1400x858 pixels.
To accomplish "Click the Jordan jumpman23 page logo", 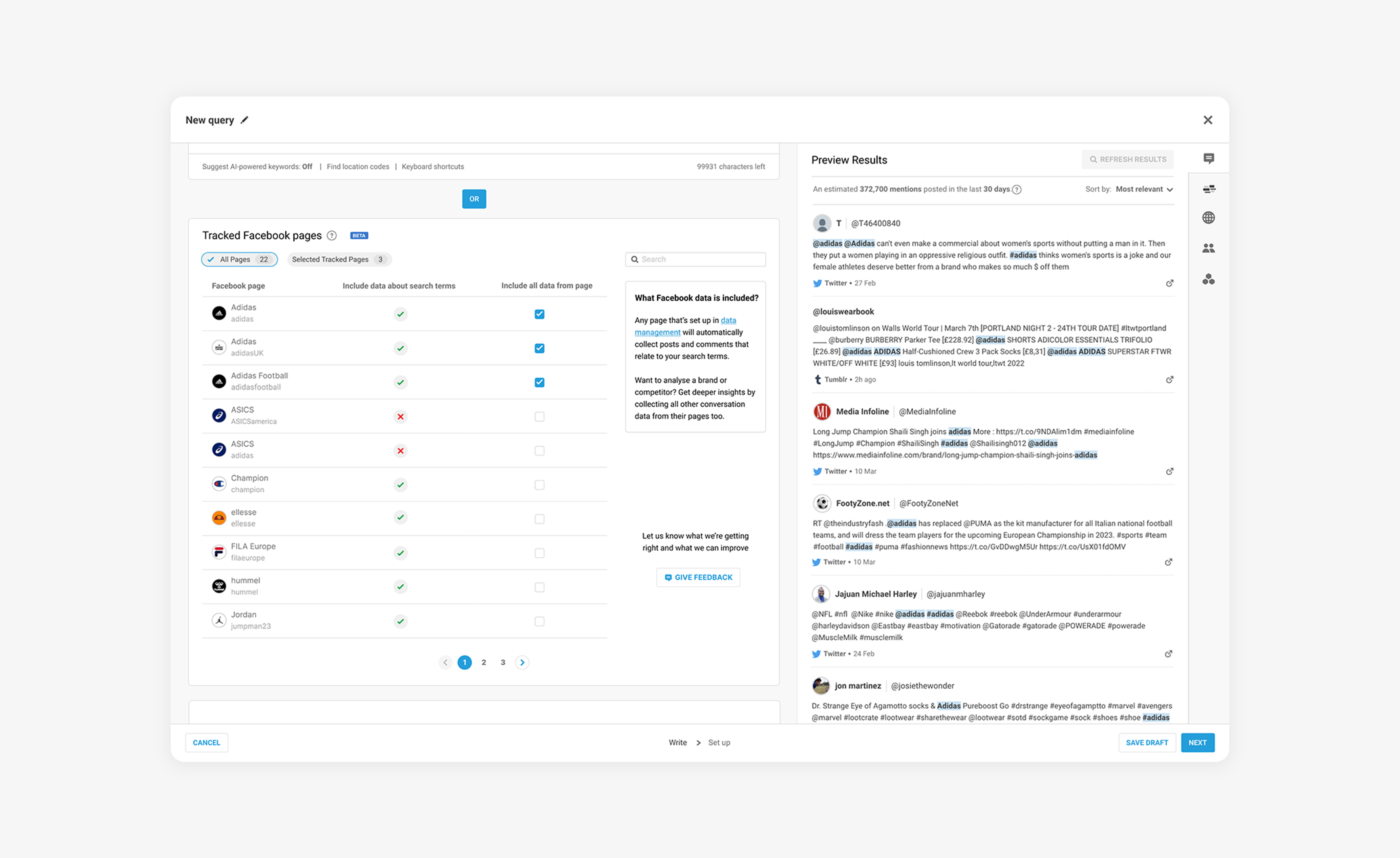I will pos(219,620).
